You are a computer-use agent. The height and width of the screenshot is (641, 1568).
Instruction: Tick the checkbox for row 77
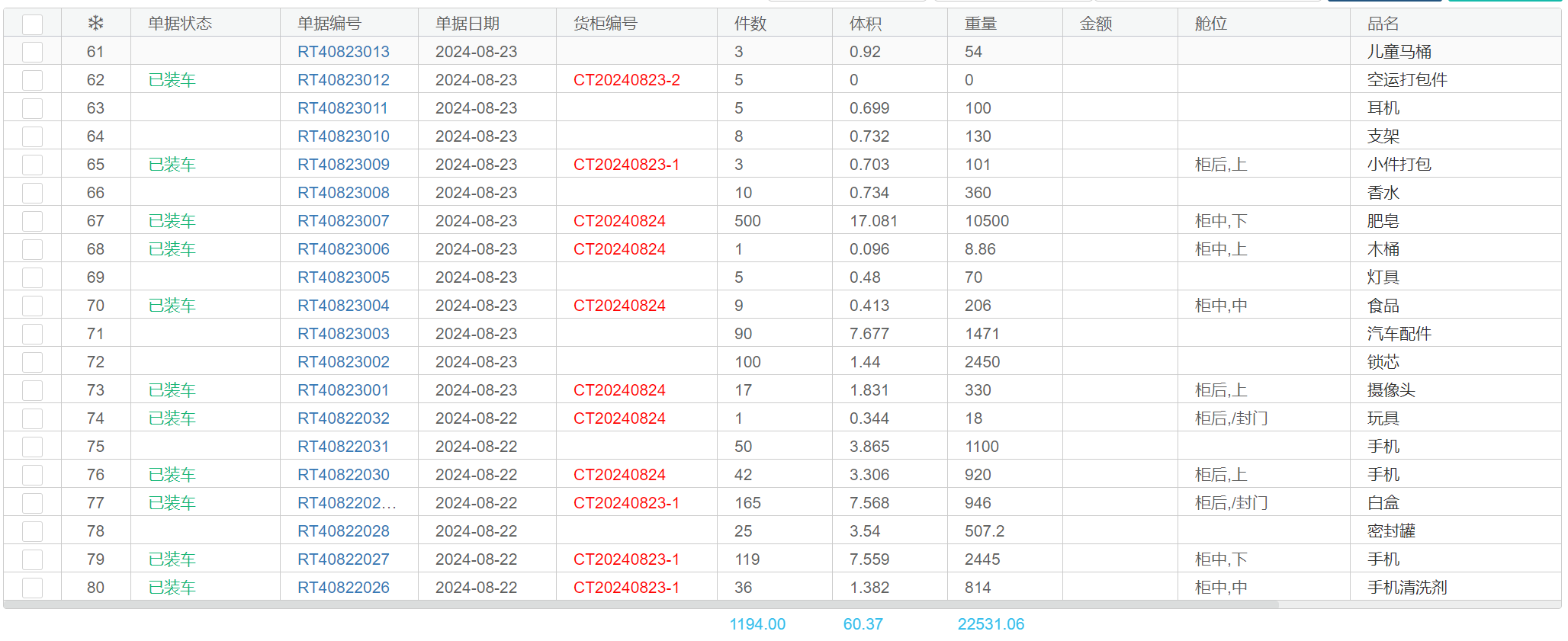point(32,503)
